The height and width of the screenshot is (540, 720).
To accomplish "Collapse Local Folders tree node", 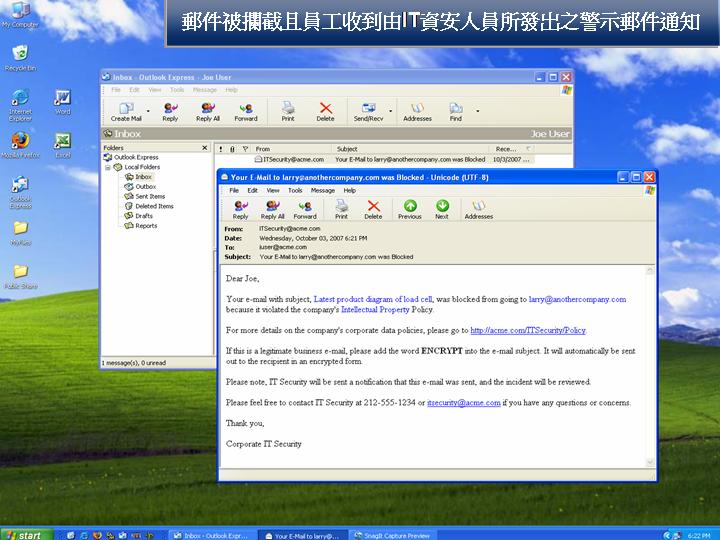I will [x=108, y=167].
